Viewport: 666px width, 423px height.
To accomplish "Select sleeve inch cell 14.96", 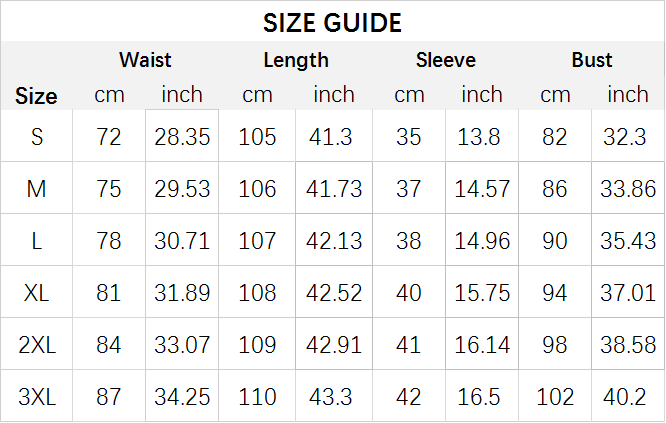I will [482, 241].
